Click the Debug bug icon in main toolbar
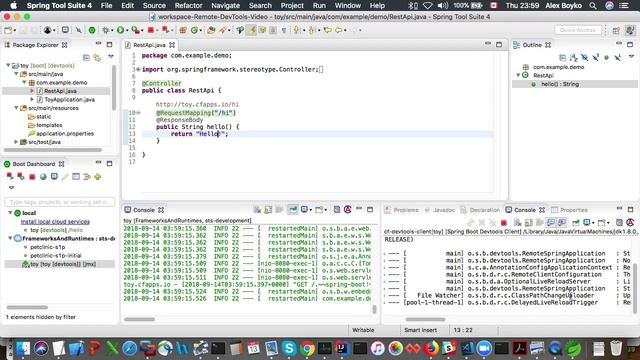The width and height of the screenshot is (640, 360). [x=106, y=30]
